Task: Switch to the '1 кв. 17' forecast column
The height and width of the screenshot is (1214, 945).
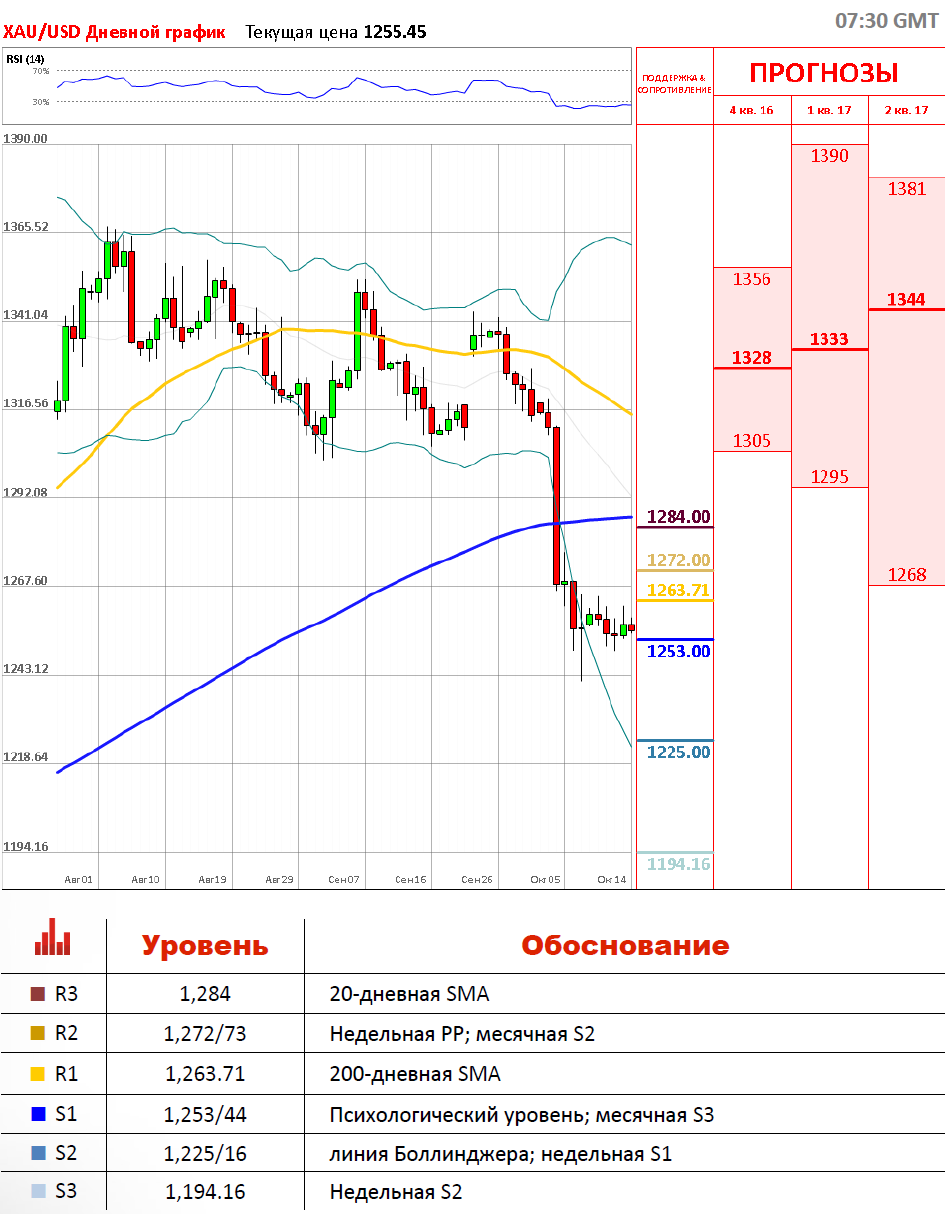Action: click(x=829, y=110)
